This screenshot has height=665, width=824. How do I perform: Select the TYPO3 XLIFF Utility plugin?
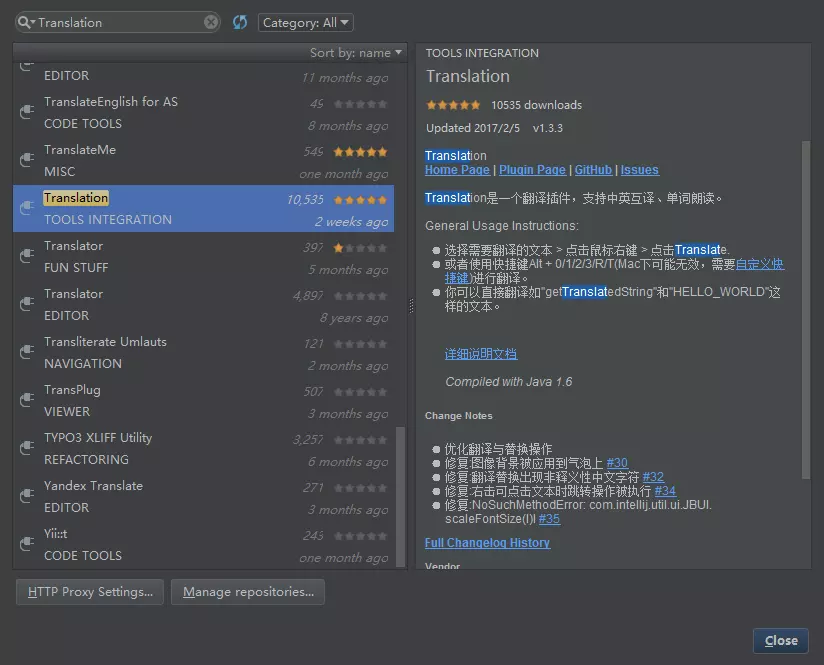pos(203,448)
